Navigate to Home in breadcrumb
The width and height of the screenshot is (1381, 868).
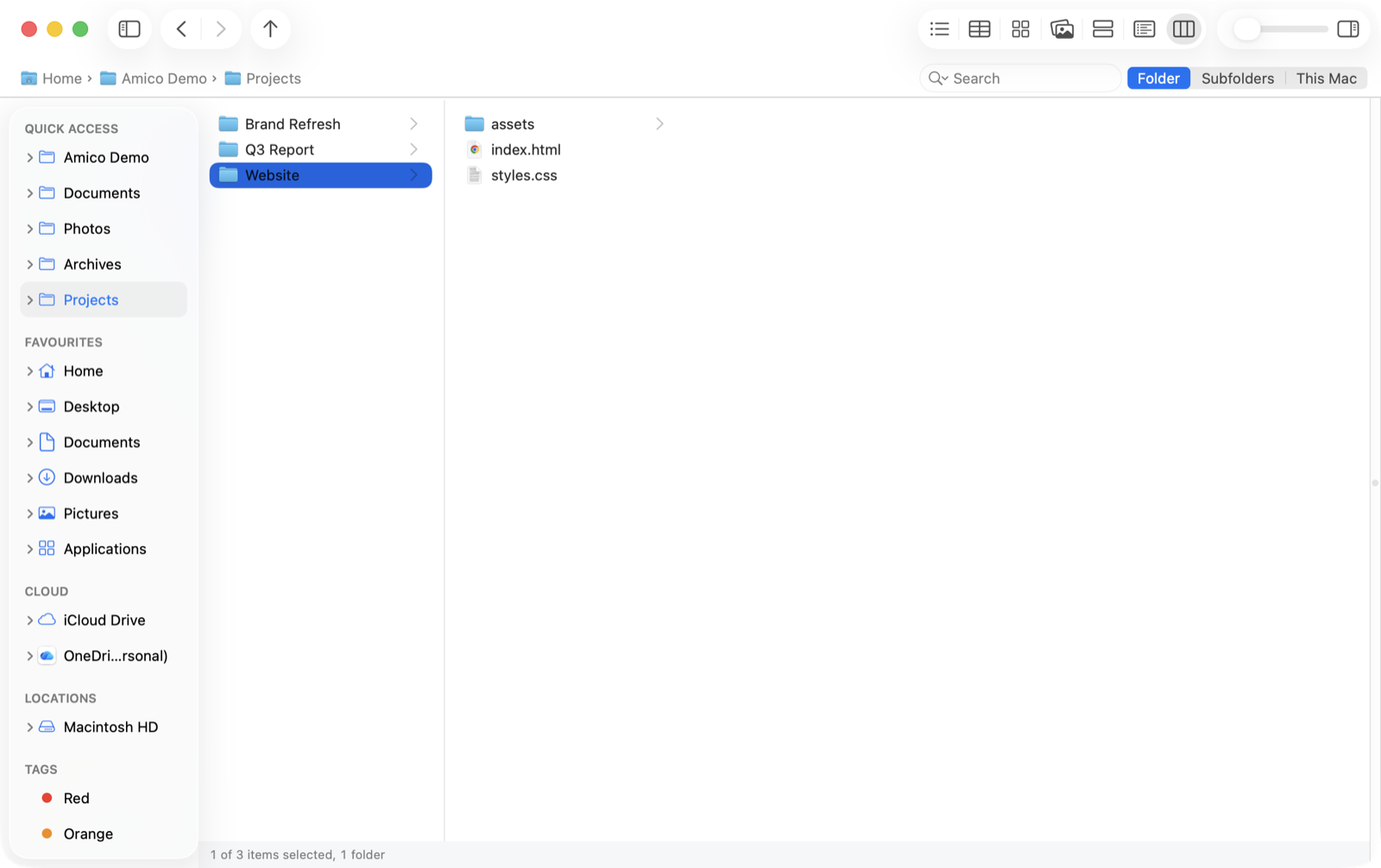pos(51,79)
